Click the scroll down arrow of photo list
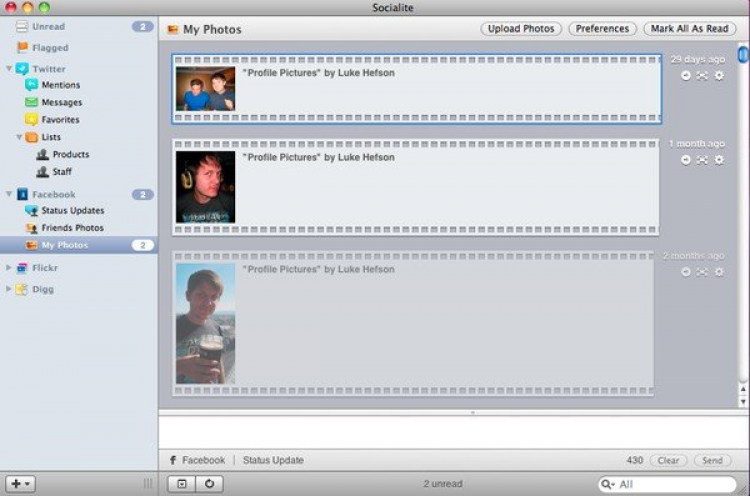Image resolution: width=750 pixels, height=496 pixels. click(x=743, y=402)
